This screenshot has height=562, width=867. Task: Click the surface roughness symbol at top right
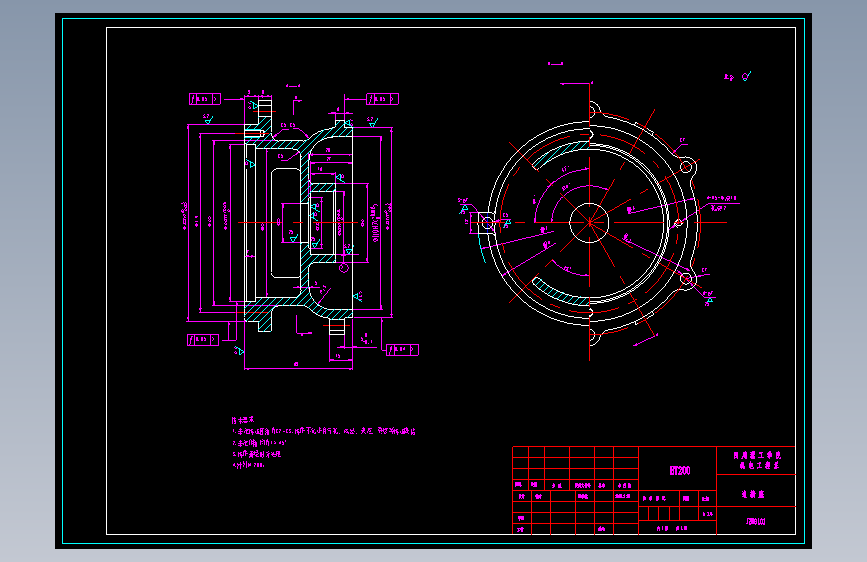(746, 76)
